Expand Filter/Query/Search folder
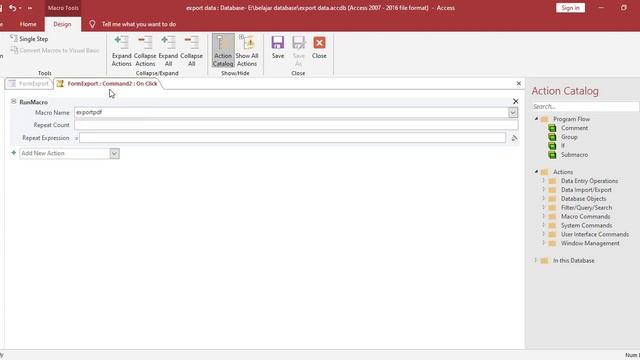Image resolution: width=640 pixels, height=360 pixels. [543, 207]
